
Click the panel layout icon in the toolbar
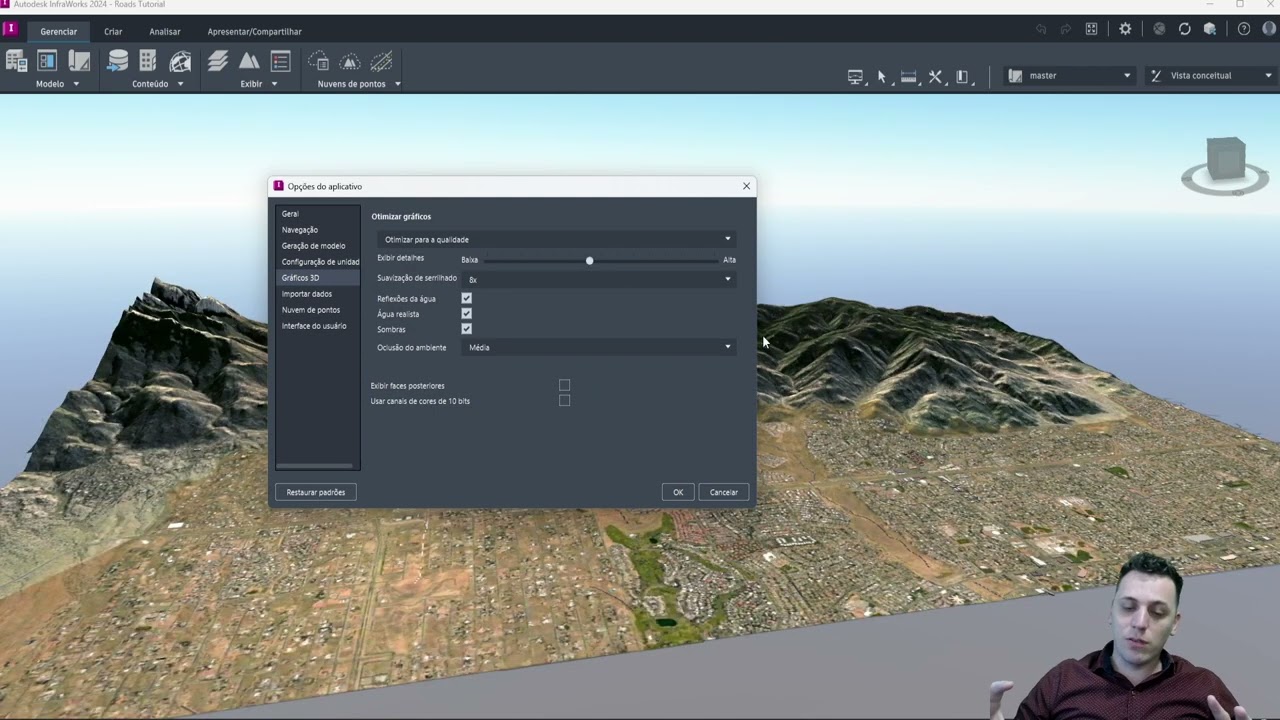(x=963, y=76)
